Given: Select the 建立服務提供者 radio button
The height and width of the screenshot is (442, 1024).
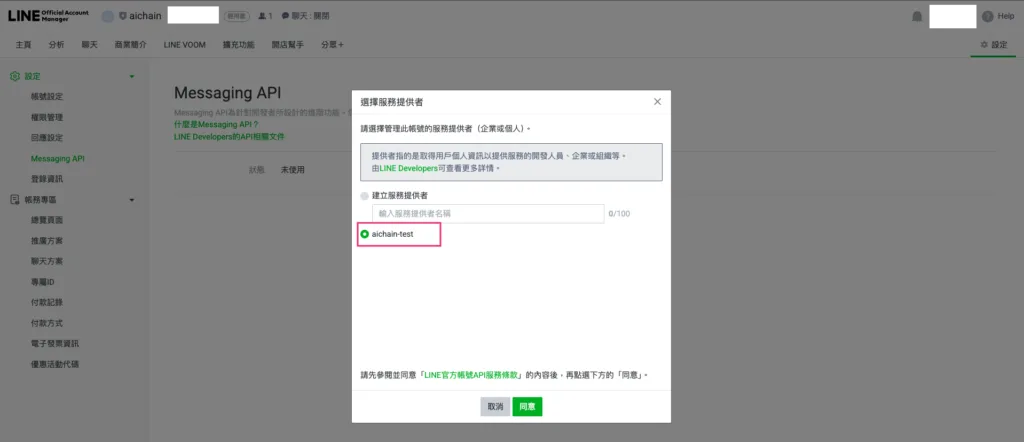Looking at the screenshot, I should (365, 195).
